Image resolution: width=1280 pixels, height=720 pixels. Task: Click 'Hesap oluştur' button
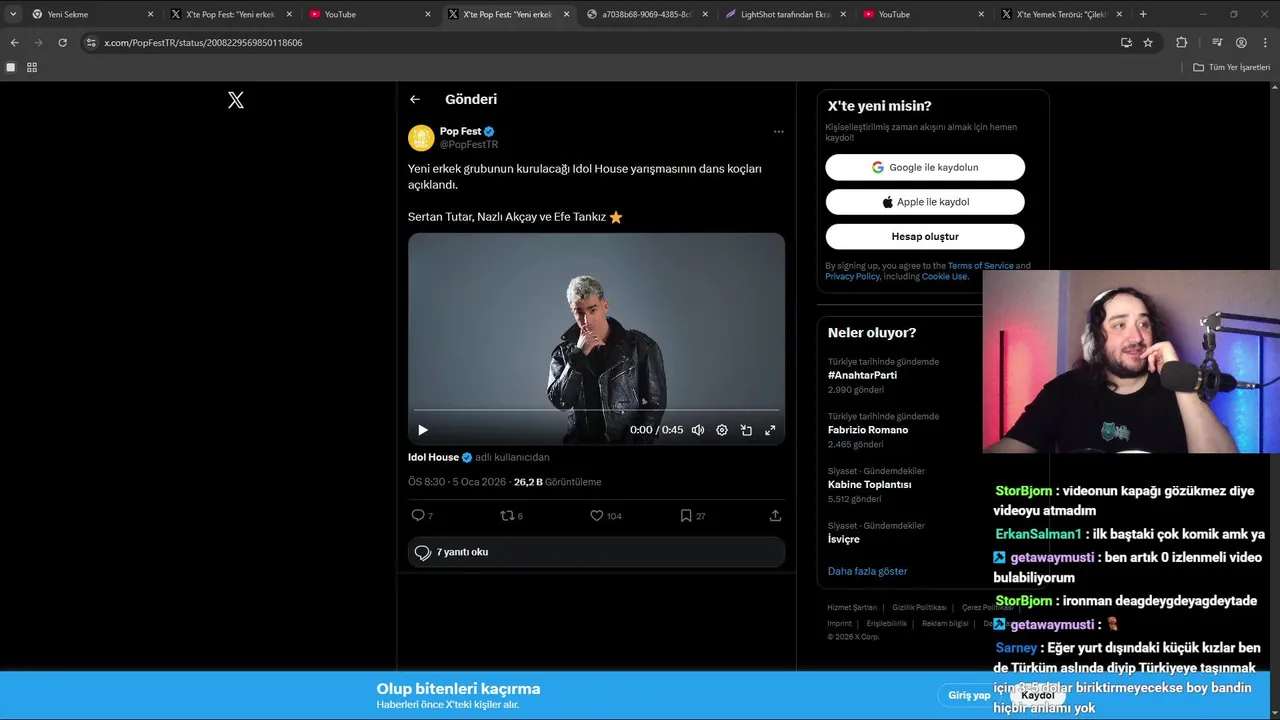[x=925, y=237]
